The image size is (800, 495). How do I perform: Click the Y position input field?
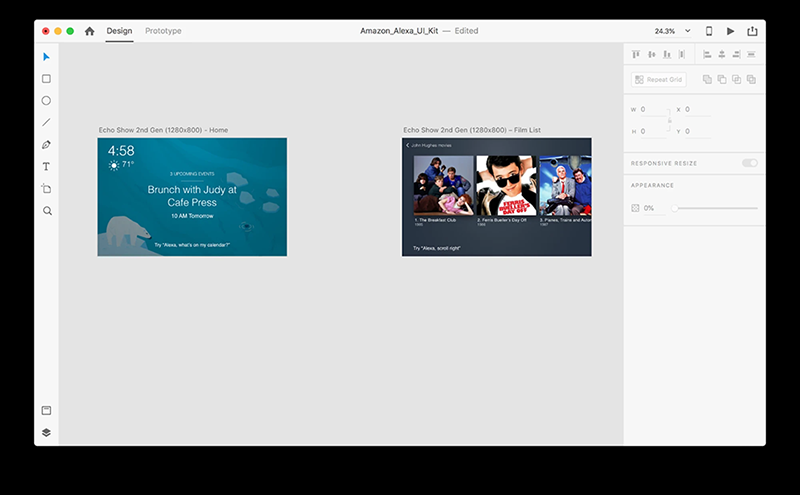tap(697, 131)
